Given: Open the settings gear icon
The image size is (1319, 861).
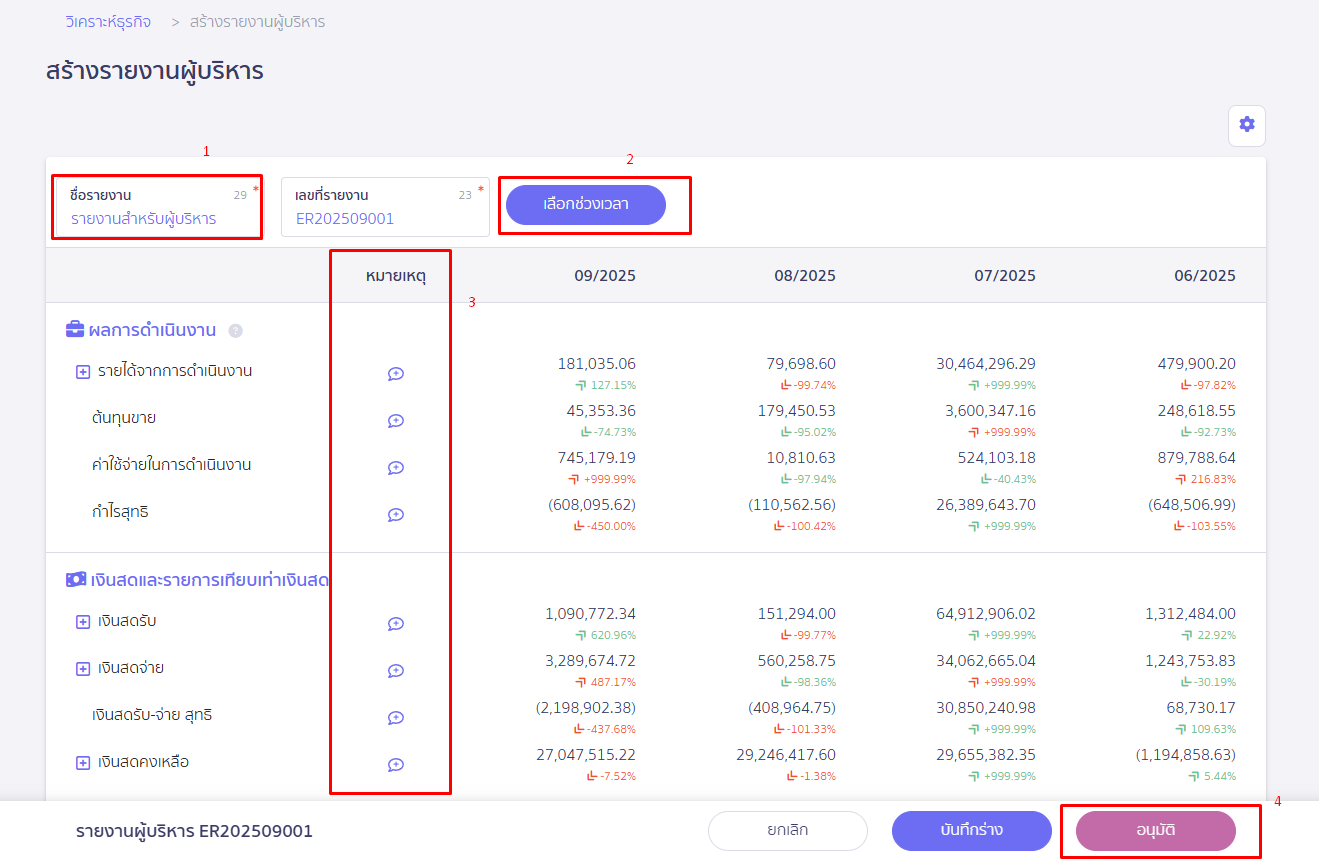Looking at the screenshot, I should point(1246,125).
